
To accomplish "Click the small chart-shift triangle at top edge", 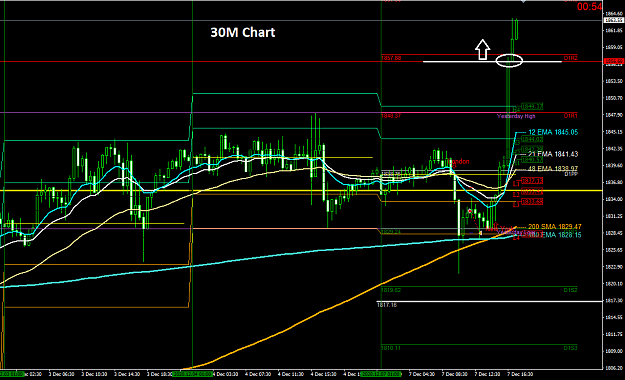I will click(523, 2).
